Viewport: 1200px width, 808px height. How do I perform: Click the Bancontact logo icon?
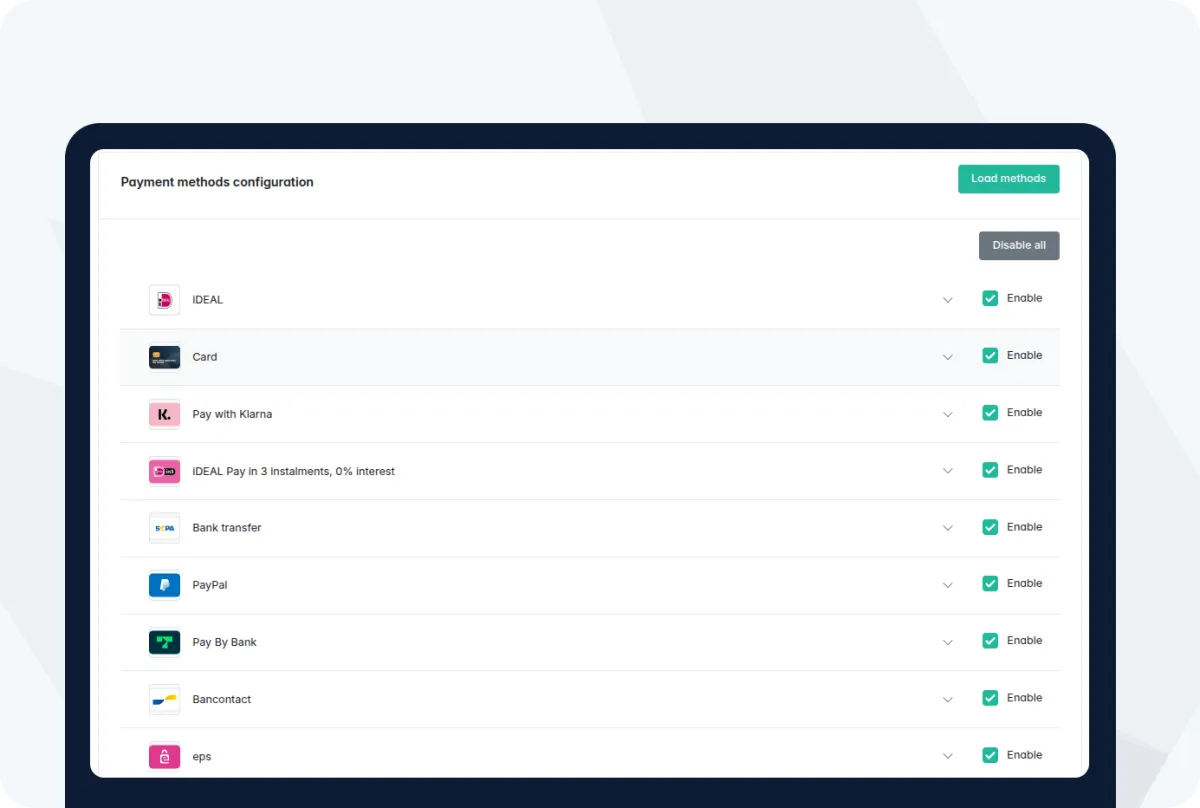click(x=164, y=699)
